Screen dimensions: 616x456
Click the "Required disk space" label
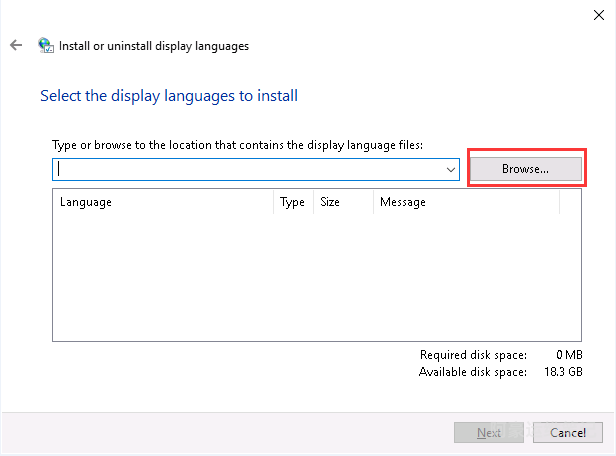pyautogui.click(x=471, y=356)
